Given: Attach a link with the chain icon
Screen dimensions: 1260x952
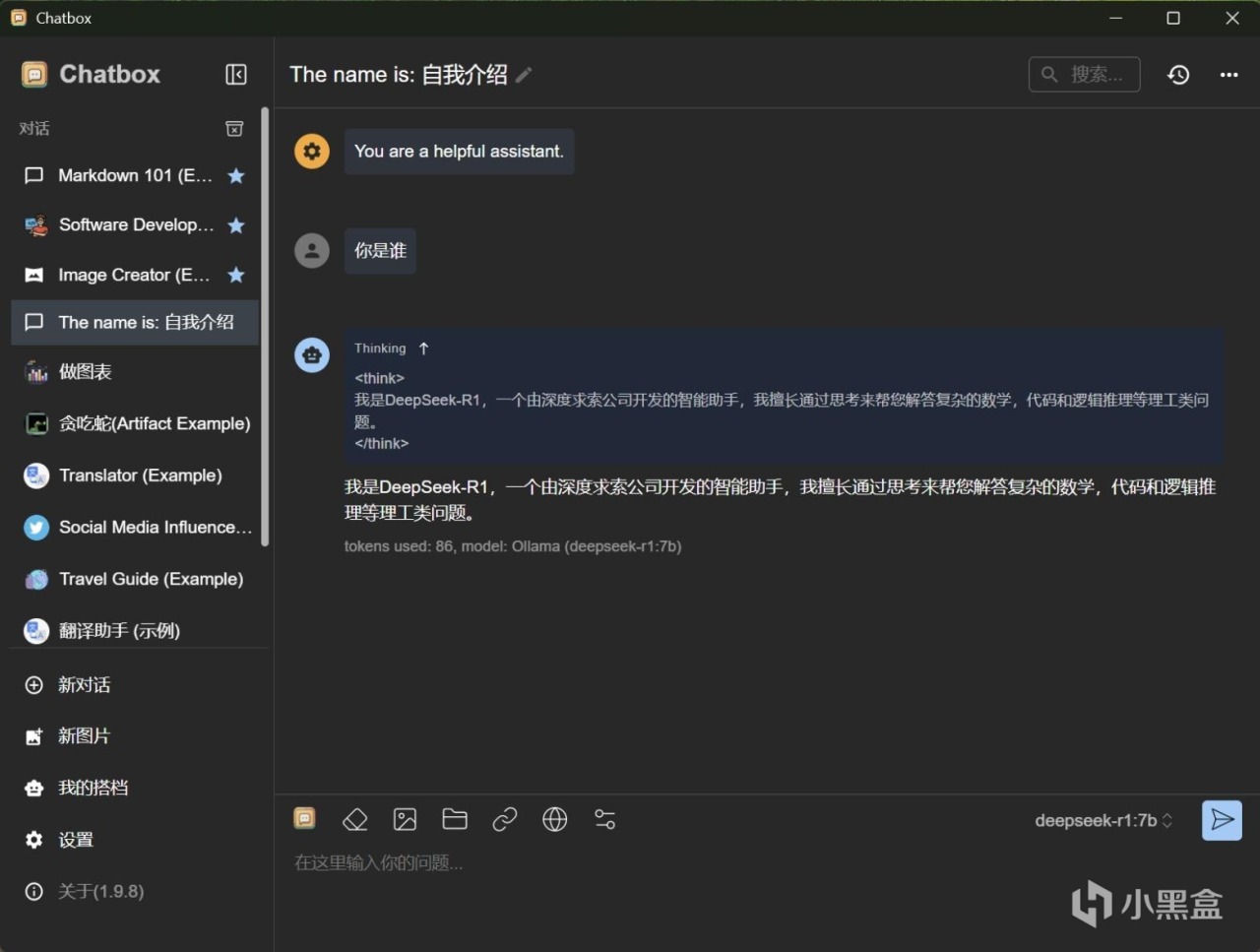Looking at the screenshot, I should (x=505, y=819).
